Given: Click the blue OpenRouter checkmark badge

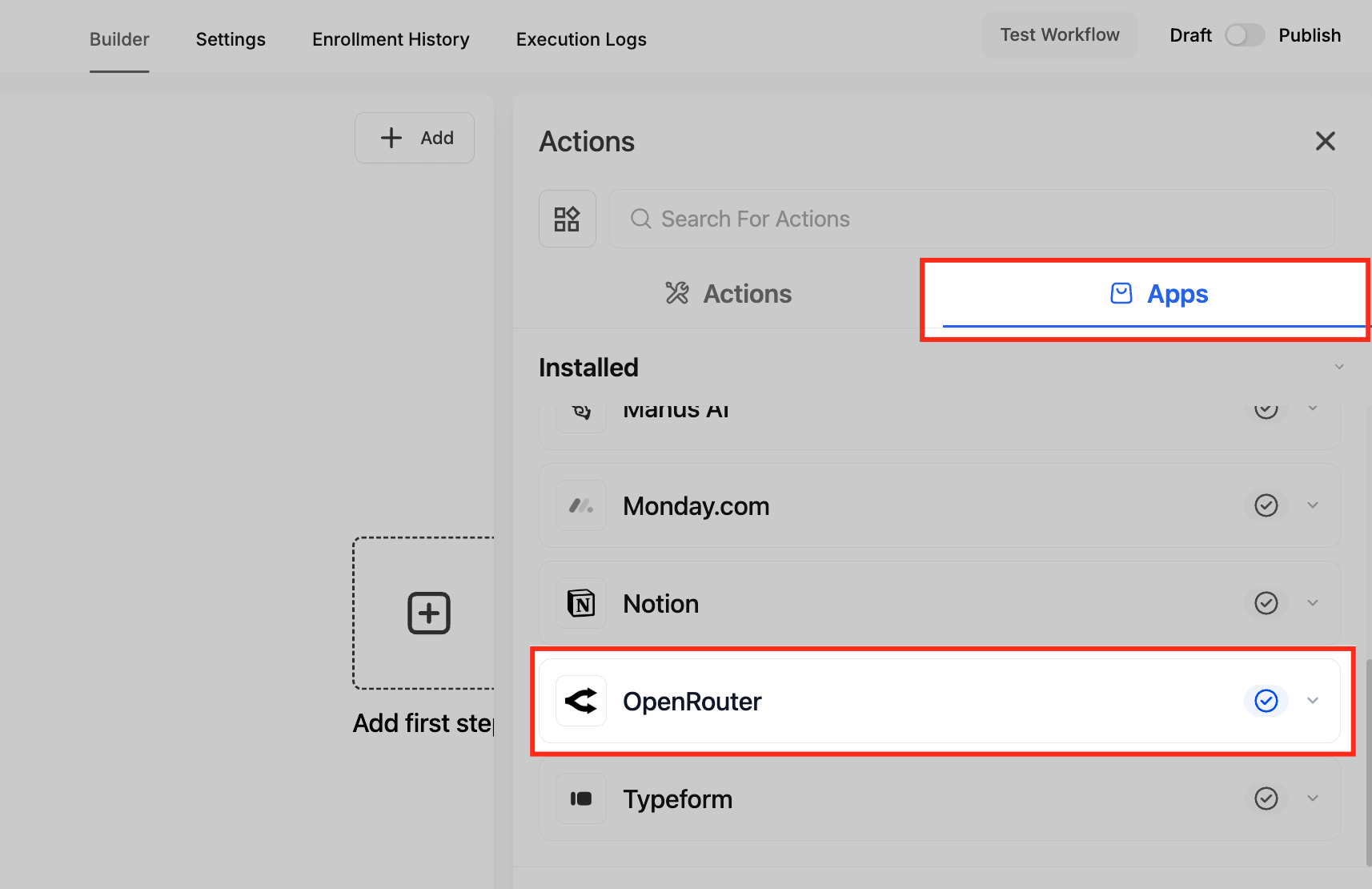Looking at the screenshot, I should (1266, 701).
